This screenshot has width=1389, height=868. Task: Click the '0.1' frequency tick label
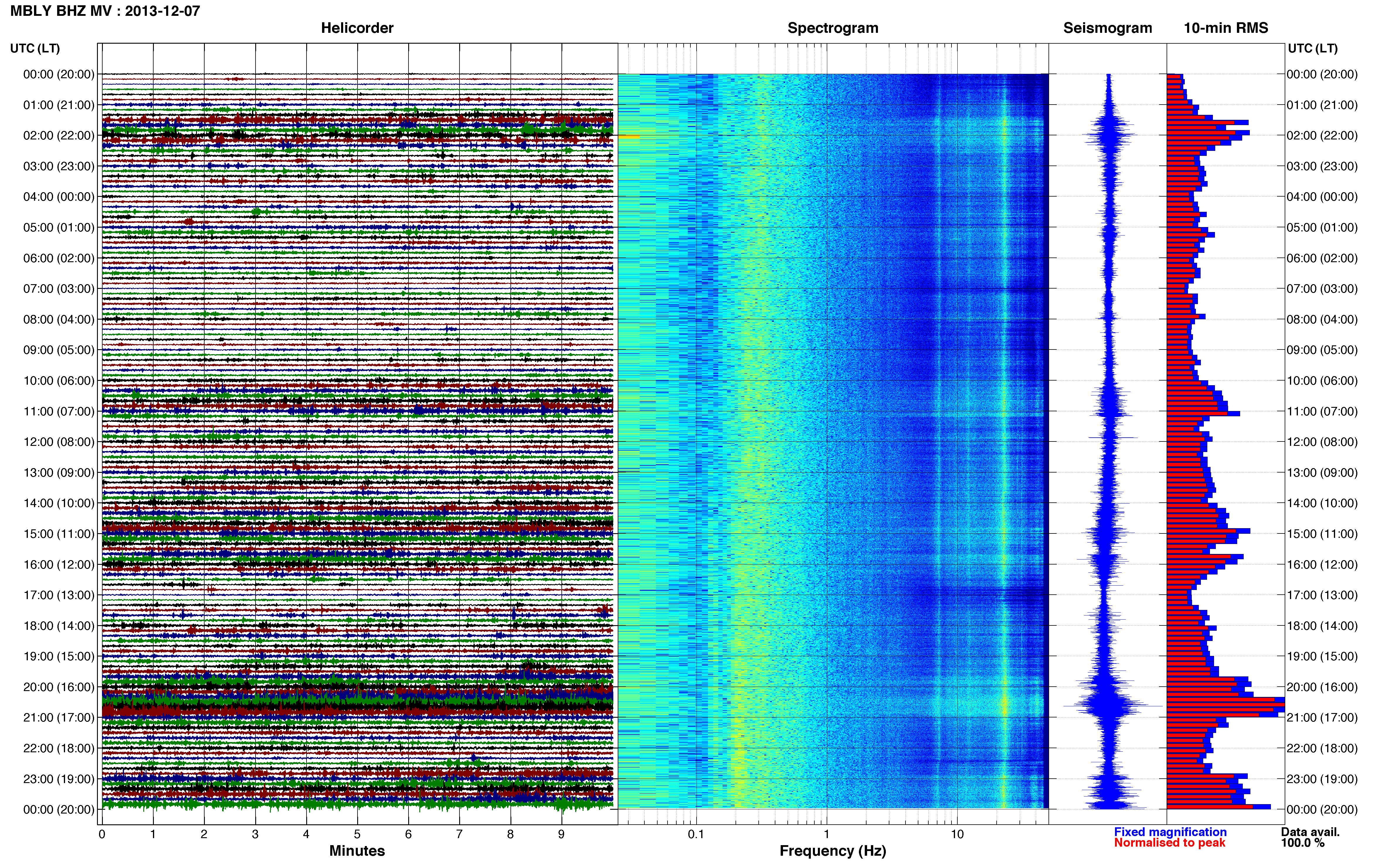[696, 834]
